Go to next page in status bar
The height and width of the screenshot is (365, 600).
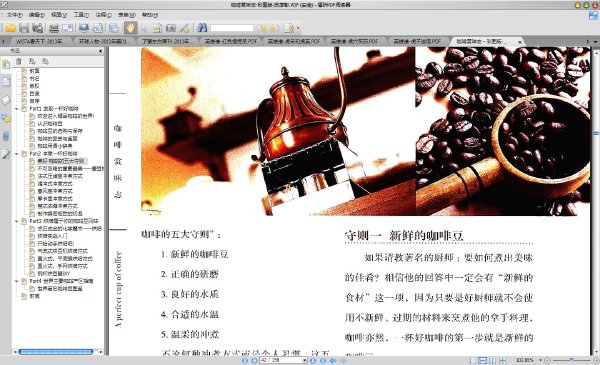tap(313, 360)
